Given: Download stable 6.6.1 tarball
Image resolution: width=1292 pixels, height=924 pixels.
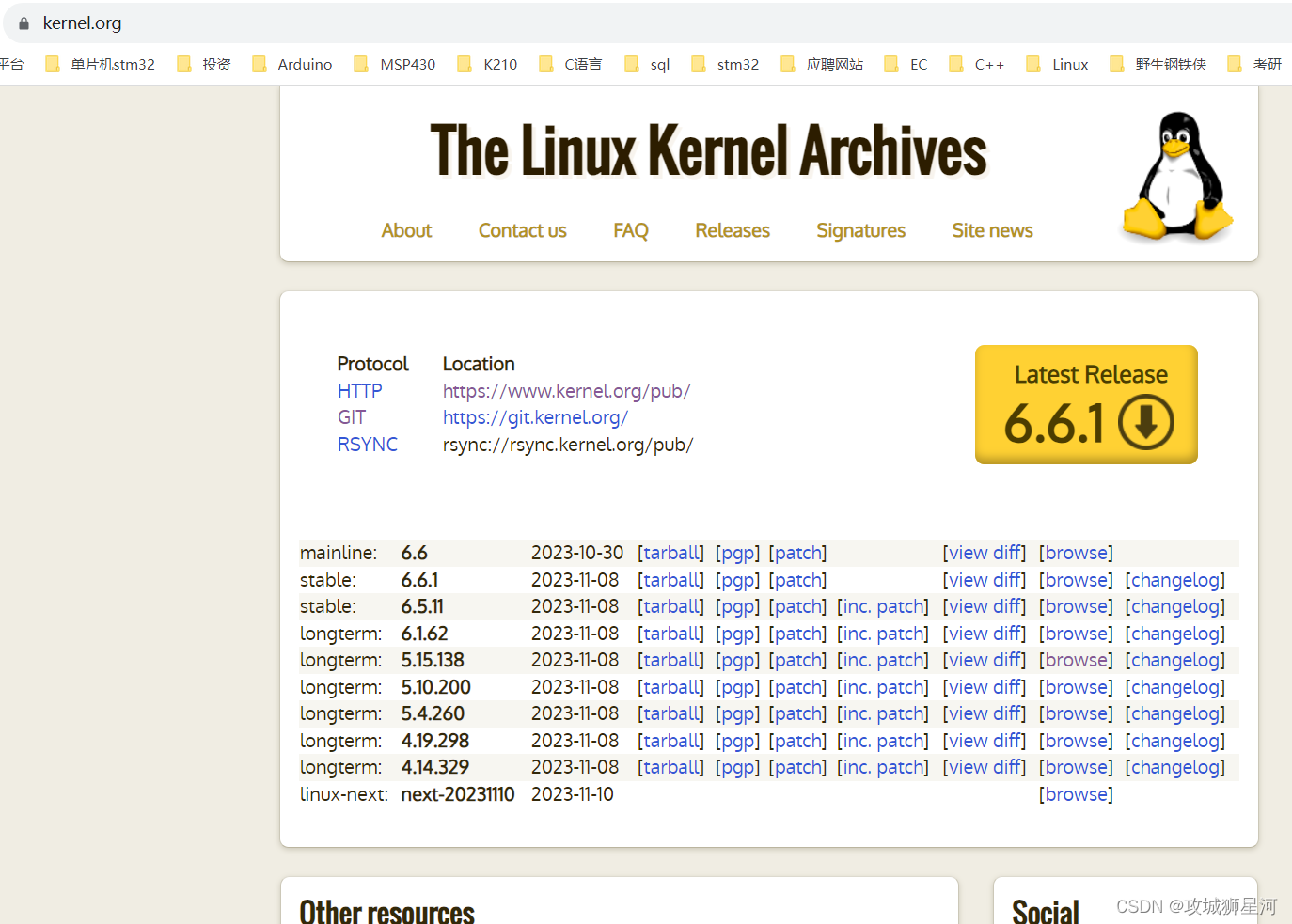Looking at the screenshot, I should point(670,580).
